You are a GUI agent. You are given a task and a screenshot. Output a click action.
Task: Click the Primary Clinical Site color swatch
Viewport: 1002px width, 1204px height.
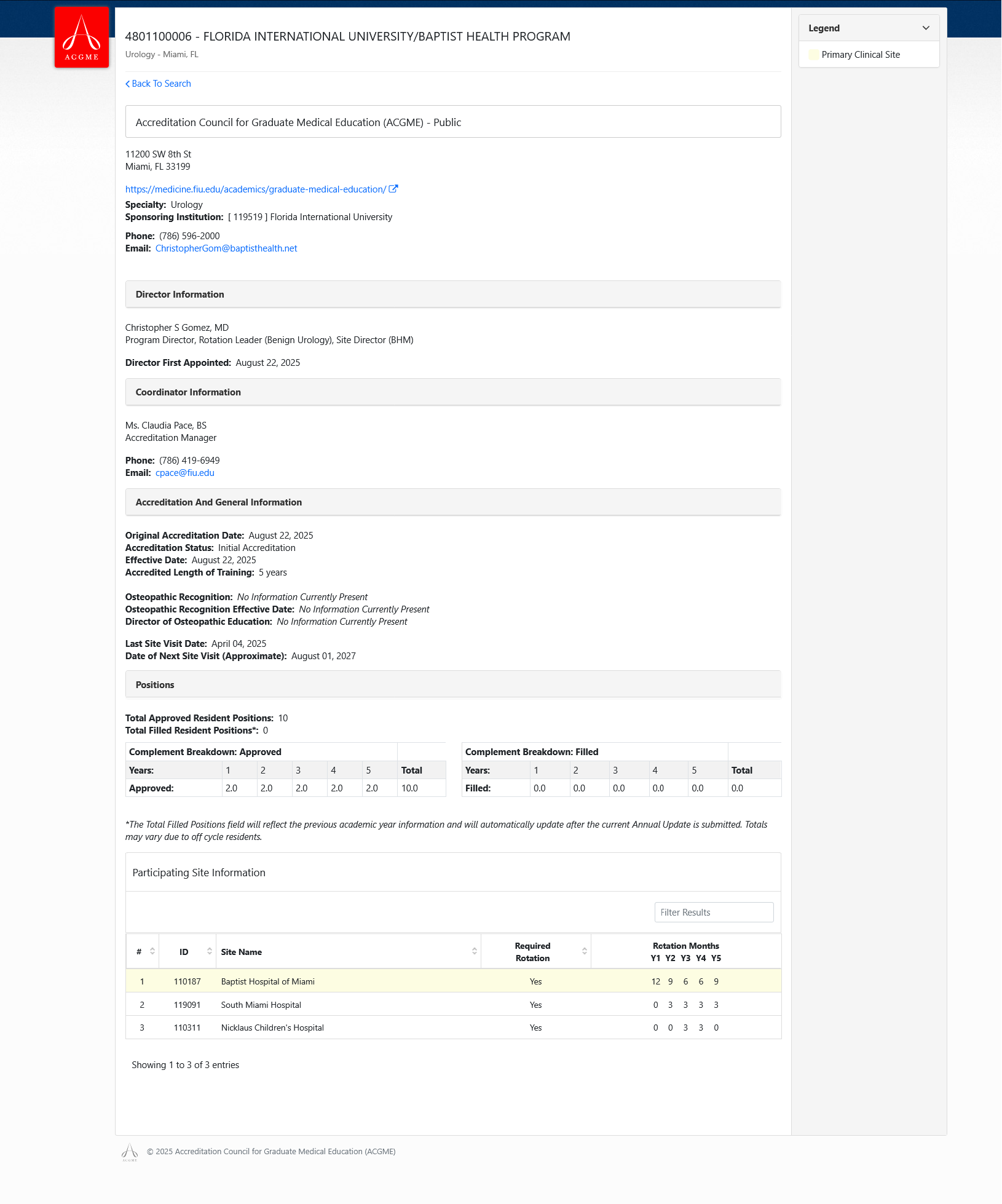tap(814, 55)
